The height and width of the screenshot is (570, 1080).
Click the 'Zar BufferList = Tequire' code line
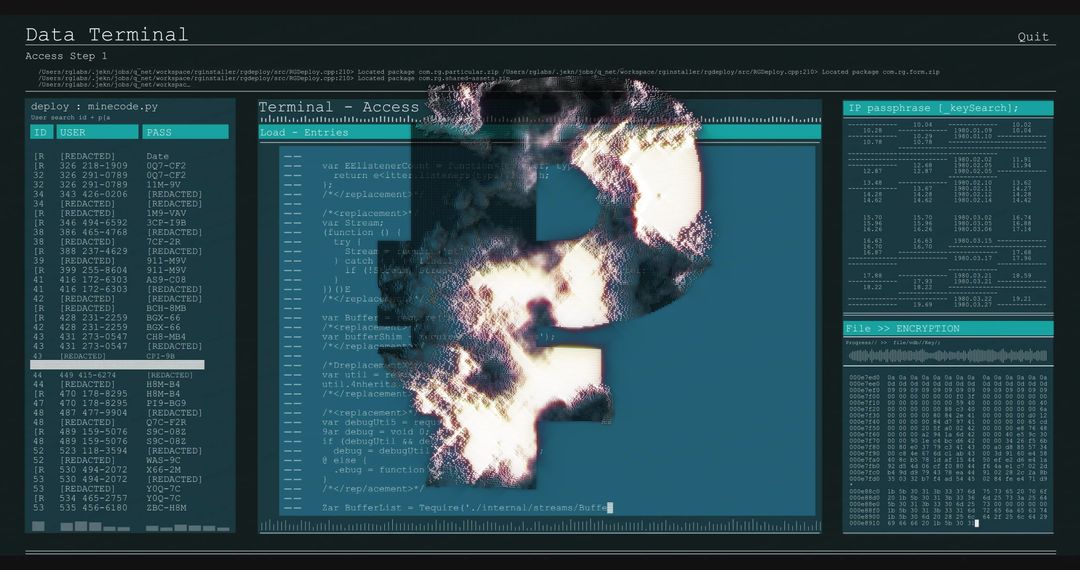coord(465,508)
